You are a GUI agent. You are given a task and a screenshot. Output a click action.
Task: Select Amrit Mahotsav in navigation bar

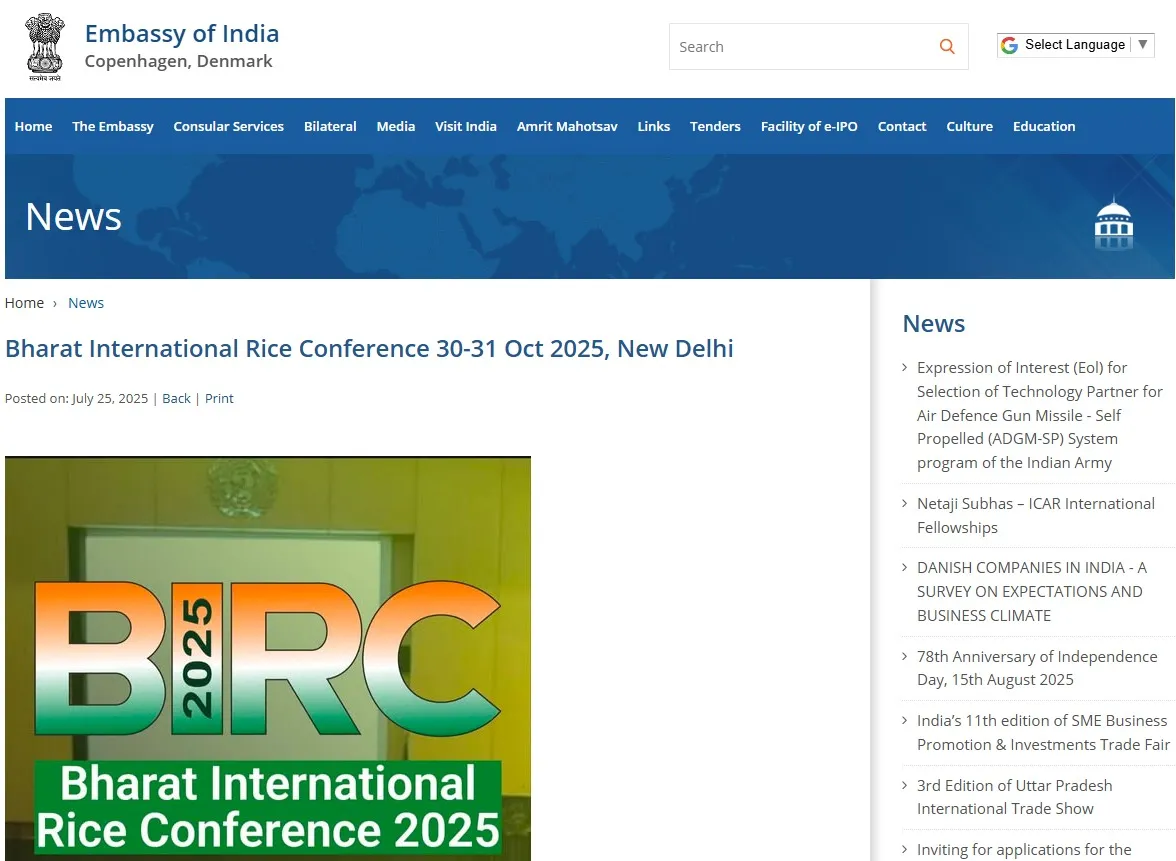567,126
